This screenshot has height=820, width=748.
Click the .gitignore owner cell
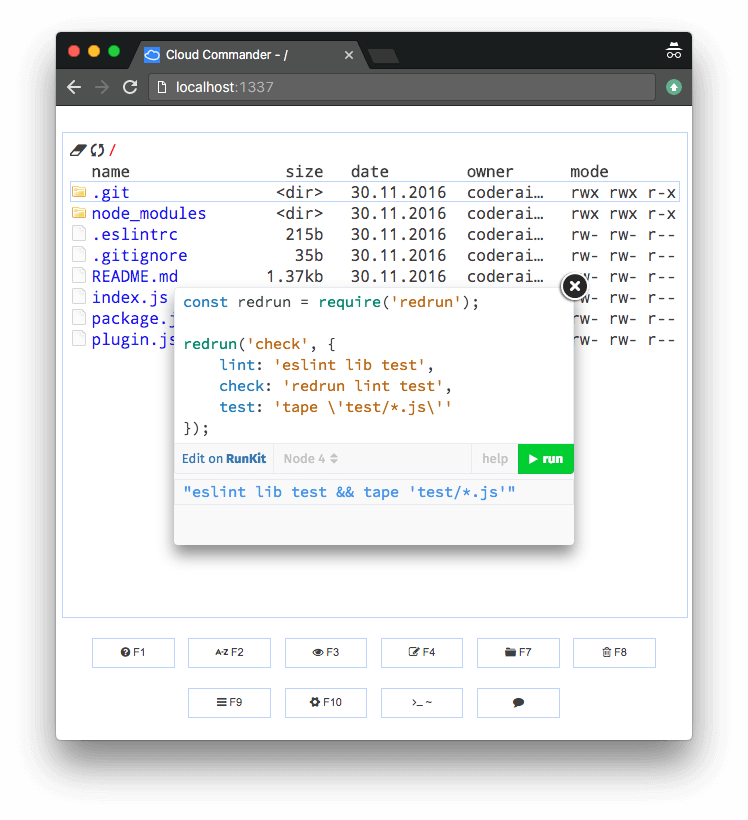505,255
